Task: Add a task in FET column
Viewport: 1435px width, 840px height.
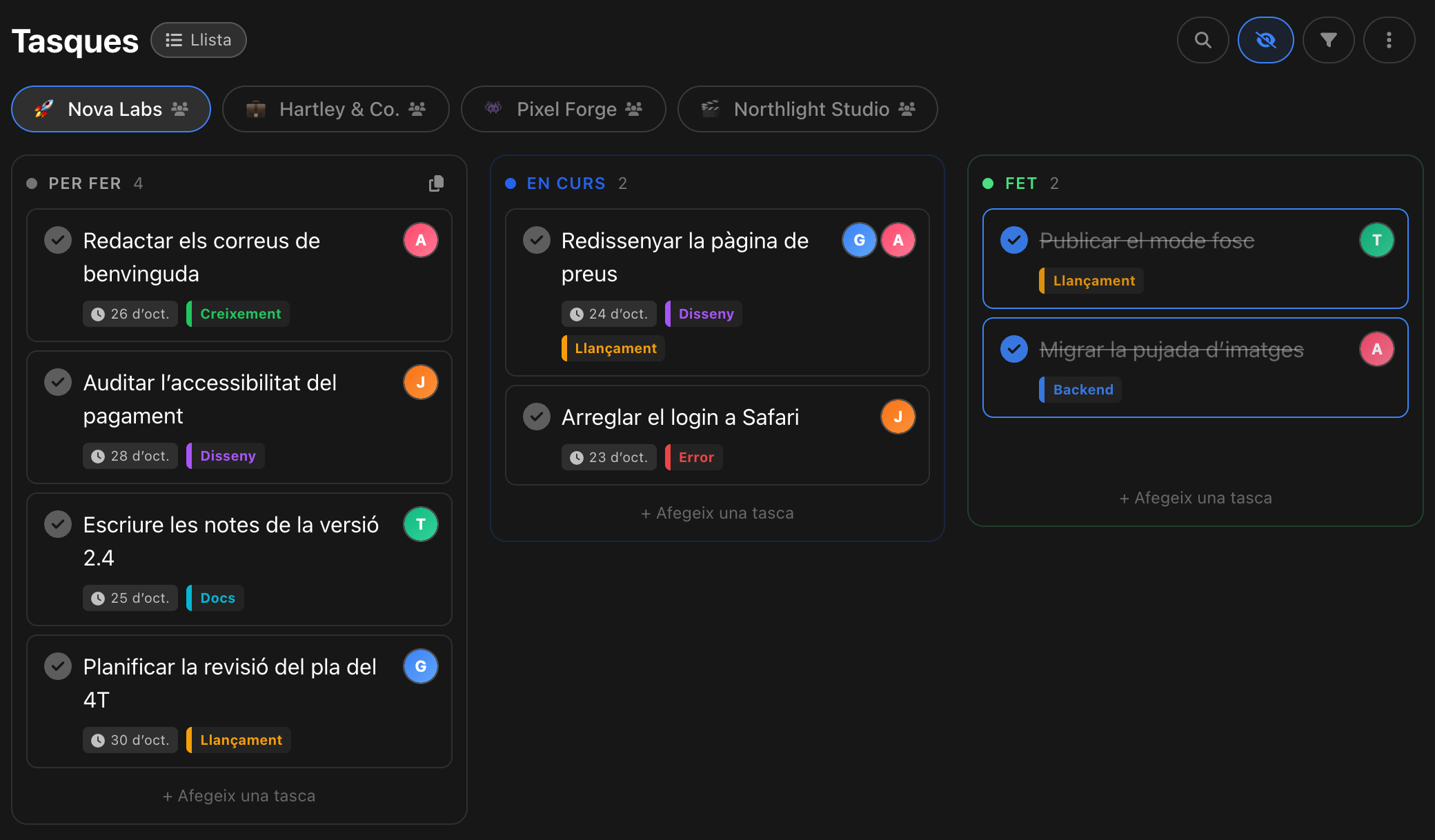Action: pyautogui.click(x=1196, y=498)
